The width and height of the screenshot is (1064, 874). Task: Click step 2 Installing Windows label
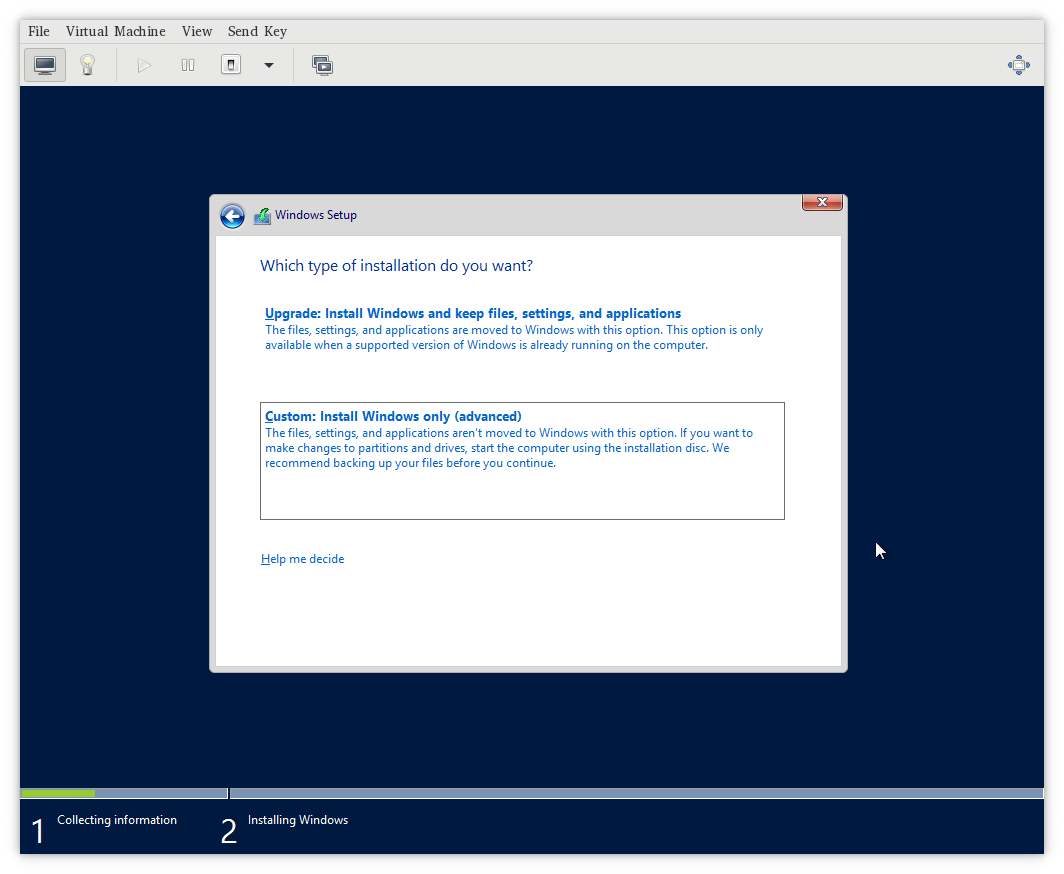coord(297,819)
